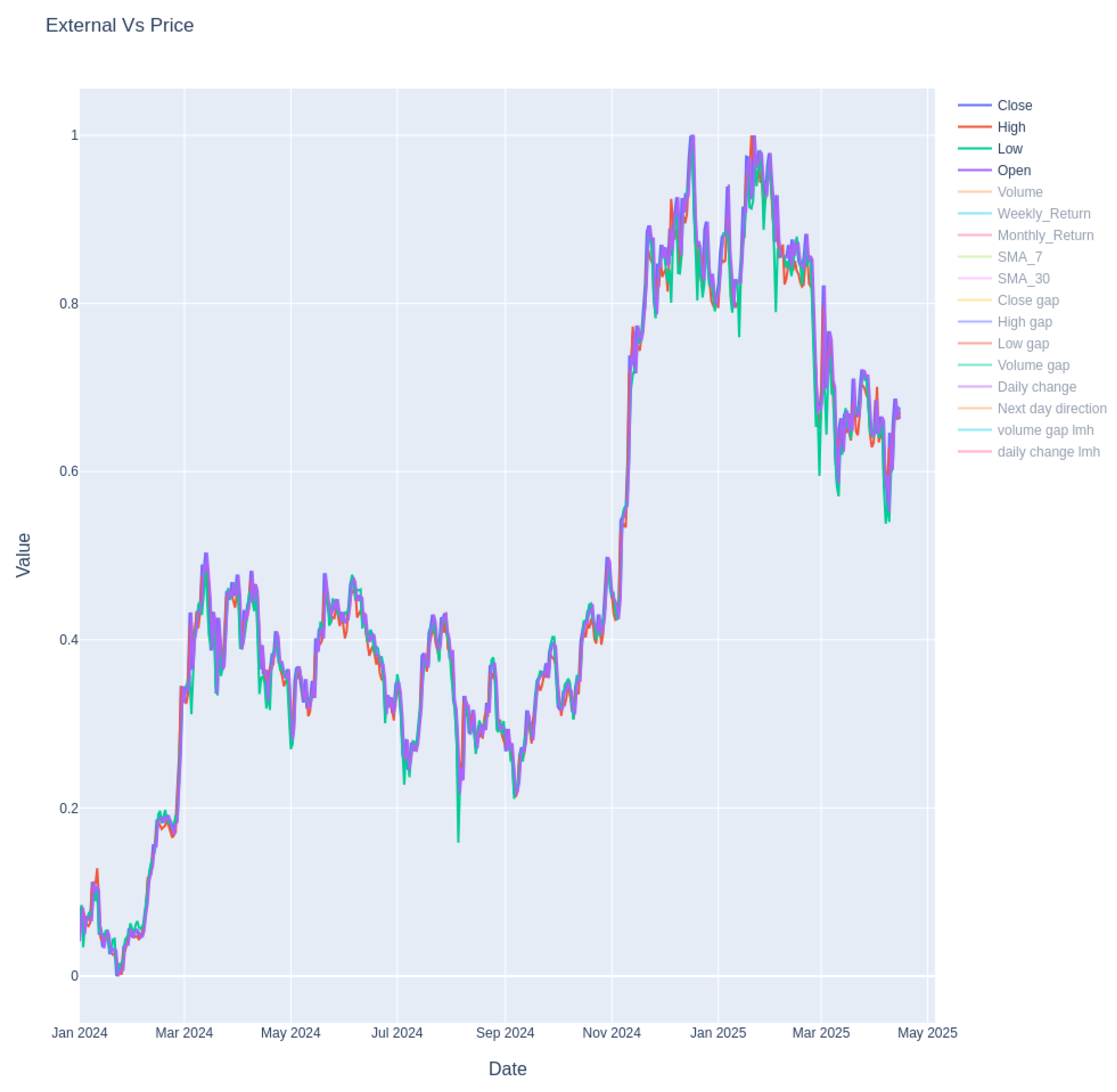This screenshot has height=1092, width=1117.
Task: Hide the Close trace in legend
Action: [1014, 106]
